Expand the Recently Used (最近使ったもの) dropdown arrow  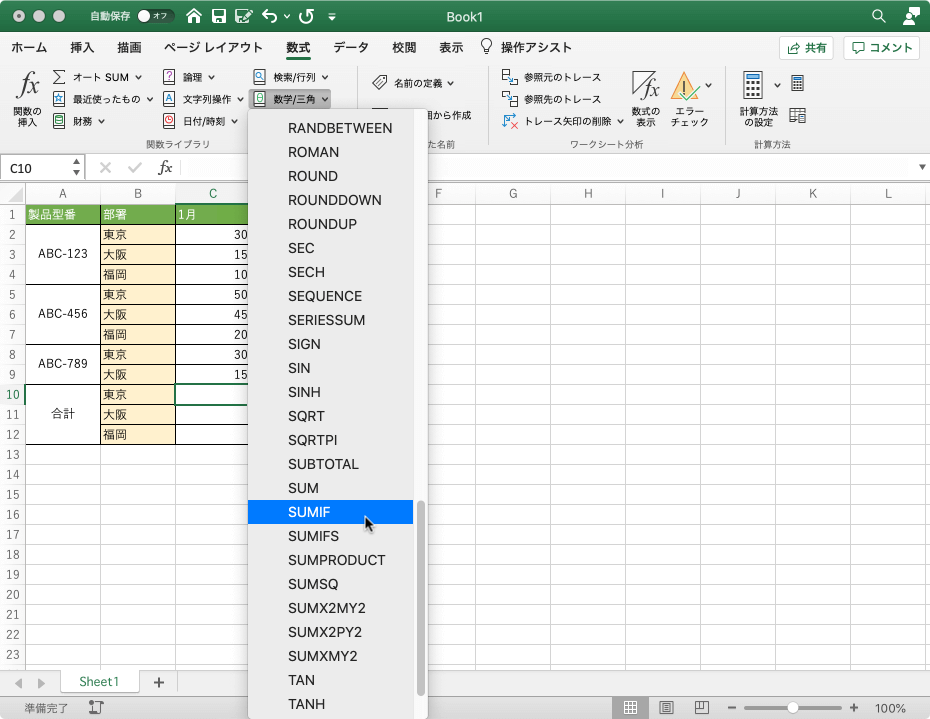[149, 99]
